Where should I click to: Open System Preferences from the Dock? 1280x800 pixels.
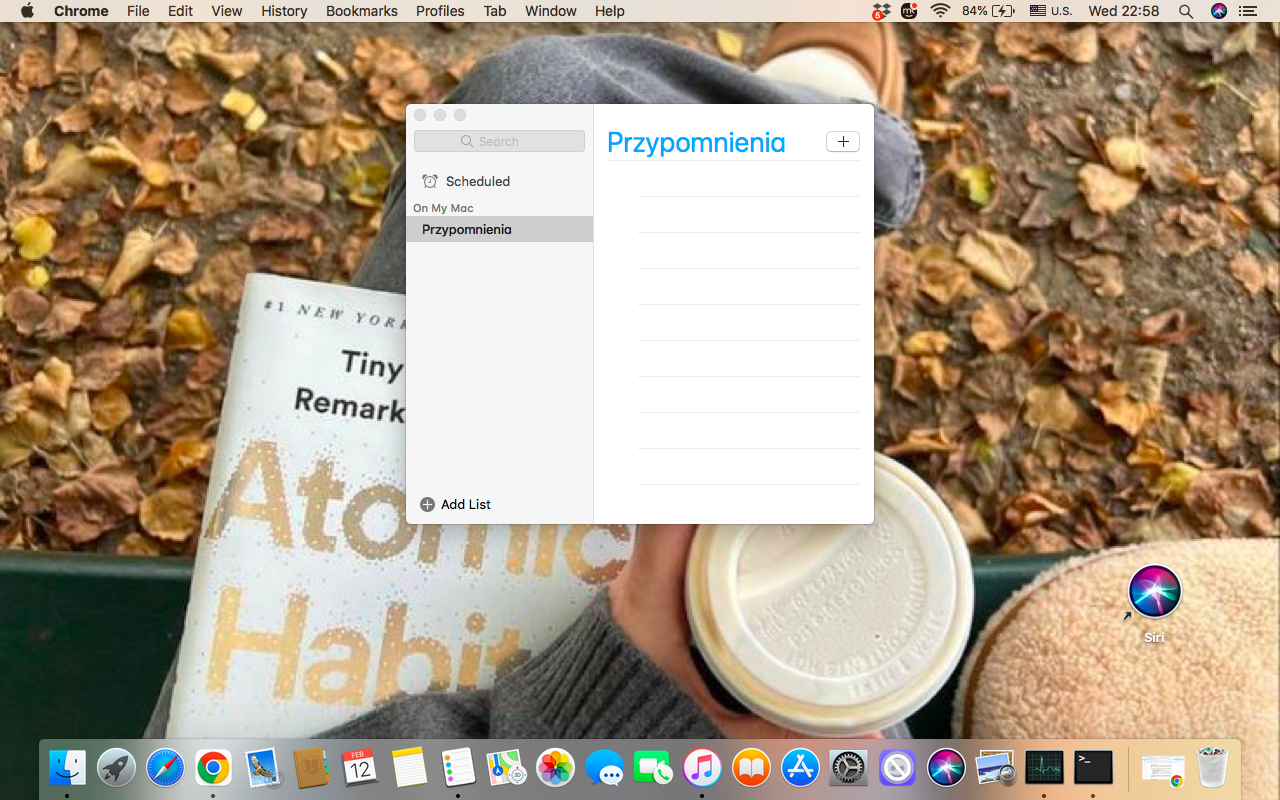coord(848,768)
